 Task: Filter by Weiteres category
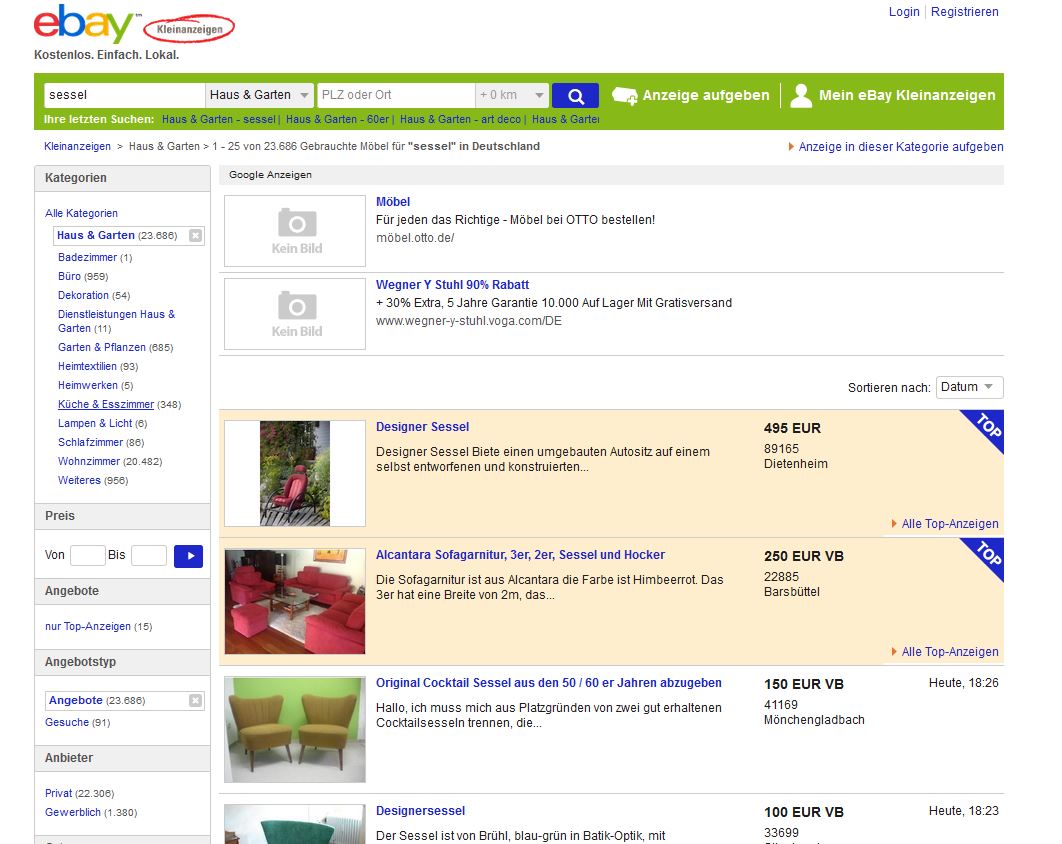(x=79, y=480)
